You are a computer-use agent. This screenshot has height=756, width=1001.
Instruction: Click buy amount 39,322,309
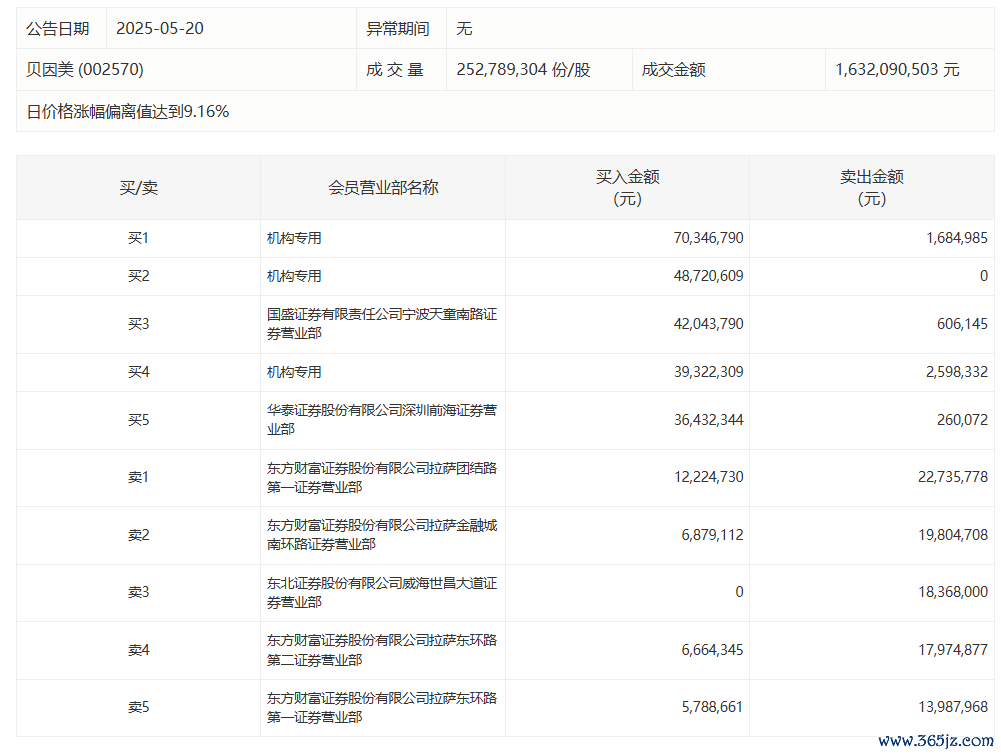(x=709, y=372)
